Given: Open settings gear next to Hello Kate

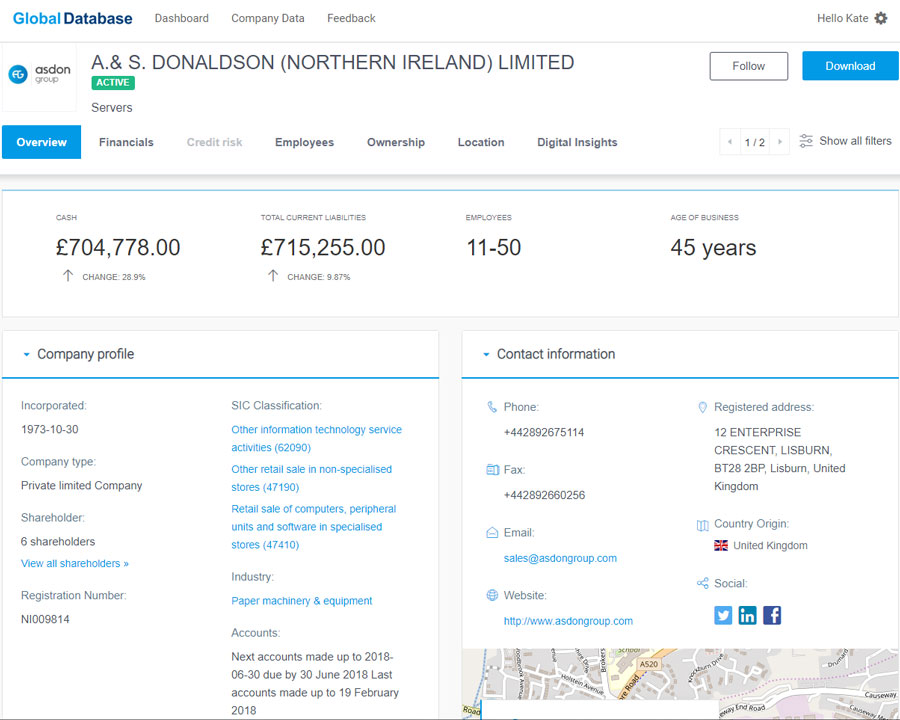Looking at the screenshot, I should pos(880,18).
